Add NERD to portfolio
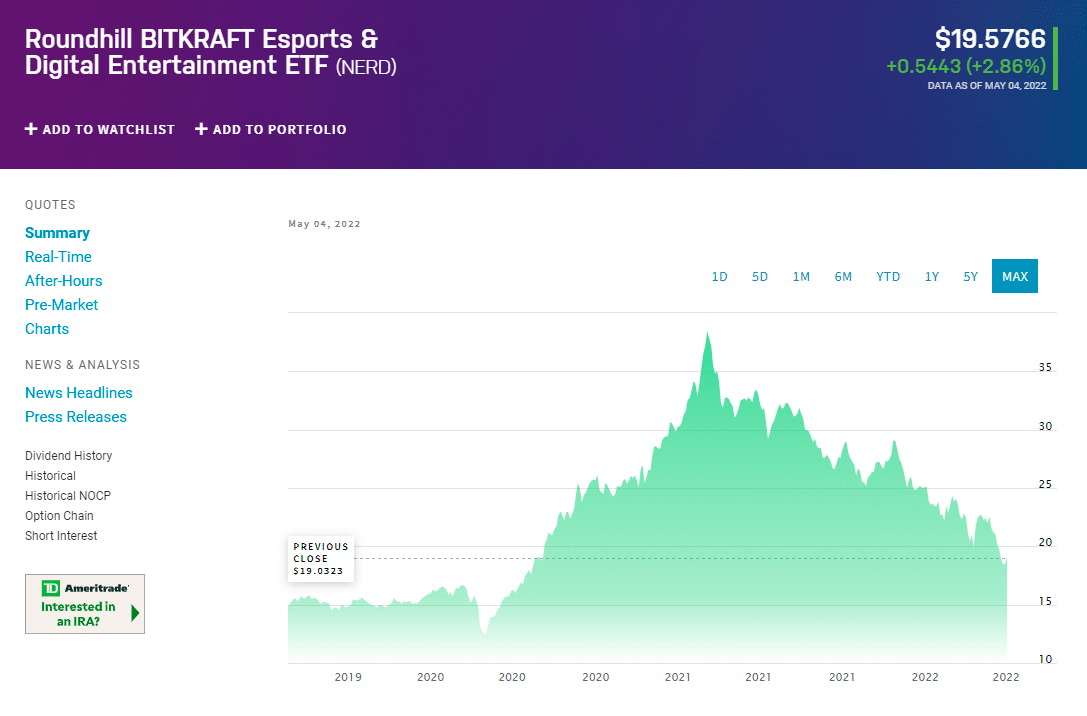 (x=271, y=129)
